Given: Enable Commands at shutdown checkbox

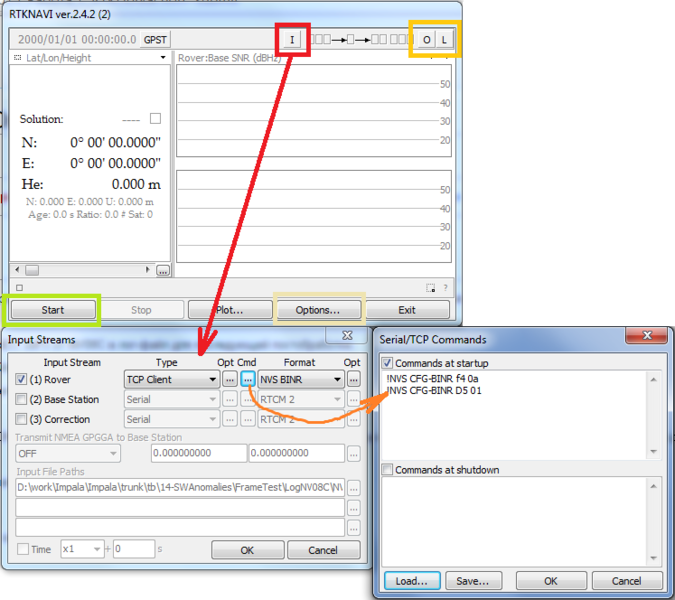Looking at the screenshot, I should pos(388,470).
